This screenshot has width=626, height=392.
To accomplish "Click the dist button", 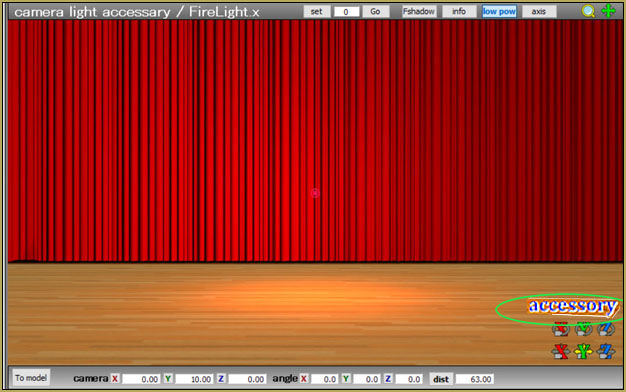I will [x=441, y=379].
